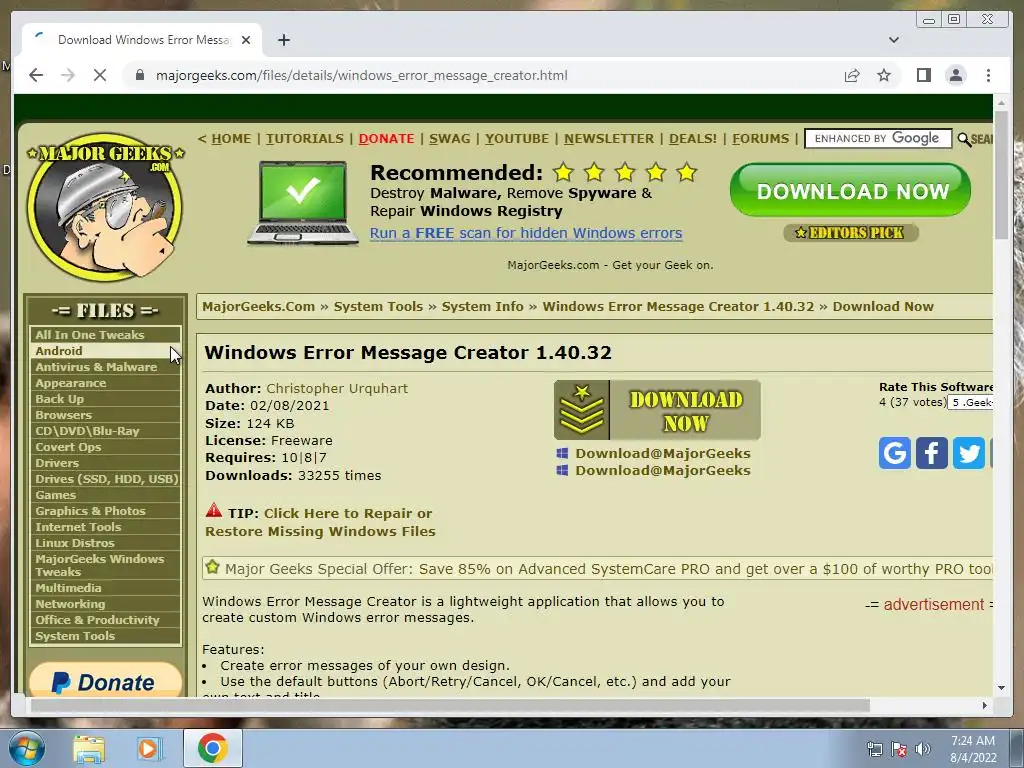Open the FORUMS menu link
The height and width of the screenshot is (768, 1024).
pyautogui.click(x=760, y=138)
